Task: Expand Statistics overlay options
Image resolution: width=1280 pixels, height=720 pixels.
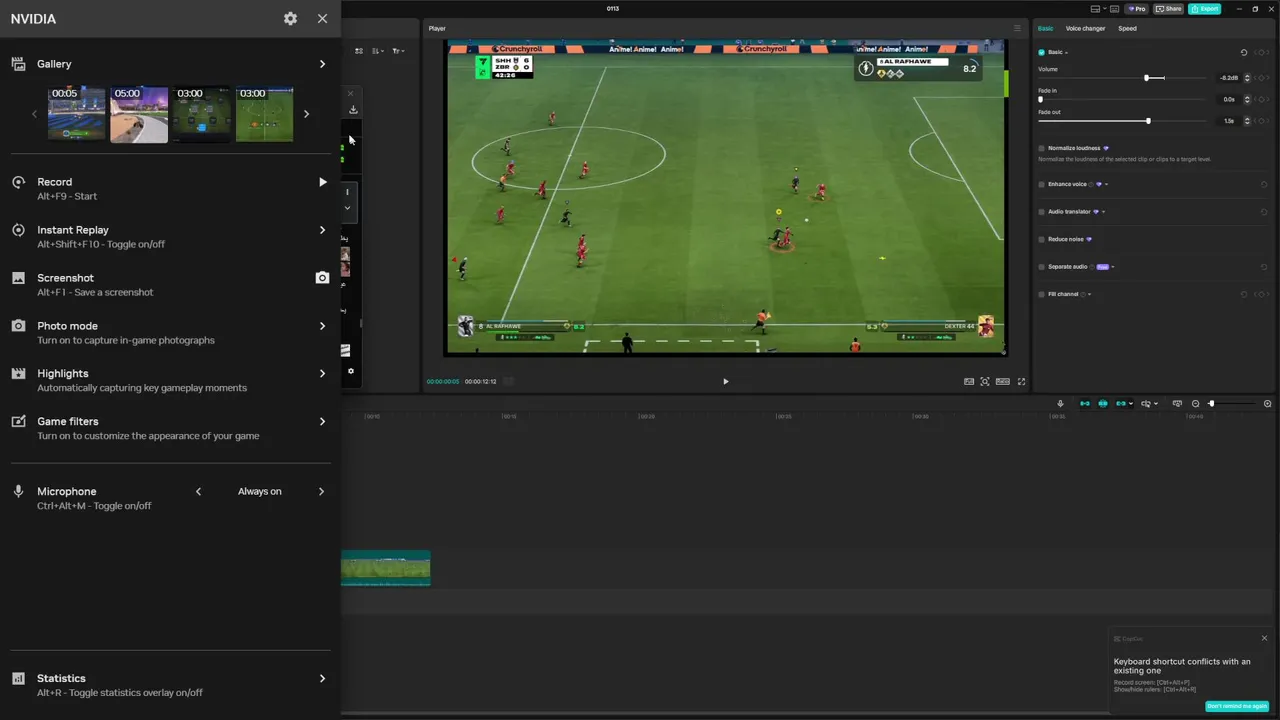Action: coord(322,679)
